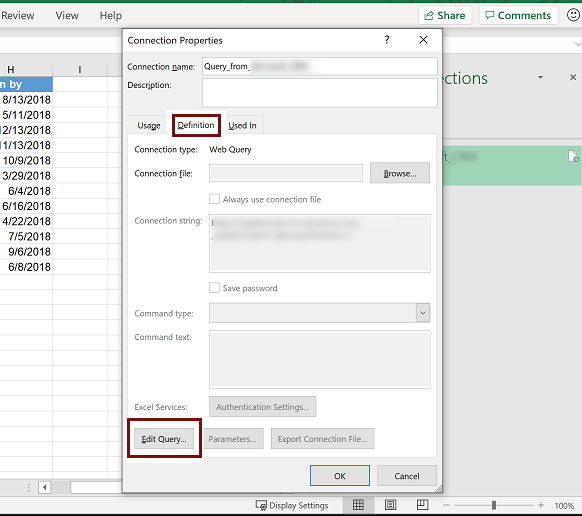Open the feedback smiley icon

[x=573, y=15]
